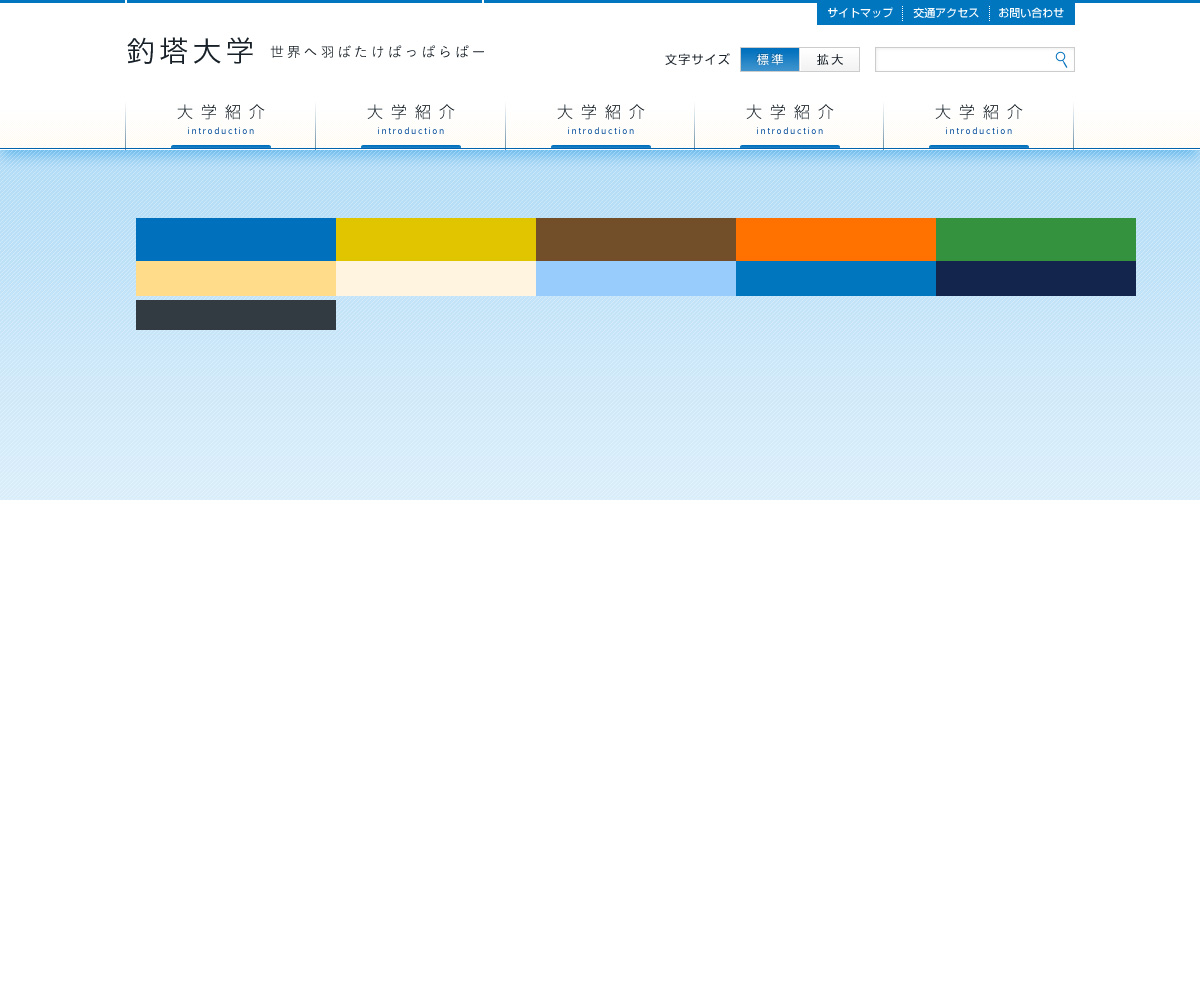
Task: Select the pale cream color swatch
Action: click(436, 279)
